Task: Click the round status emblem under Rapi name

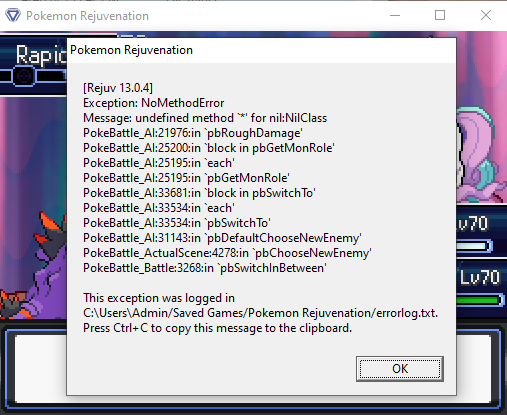Action: [x=24, y=76]
